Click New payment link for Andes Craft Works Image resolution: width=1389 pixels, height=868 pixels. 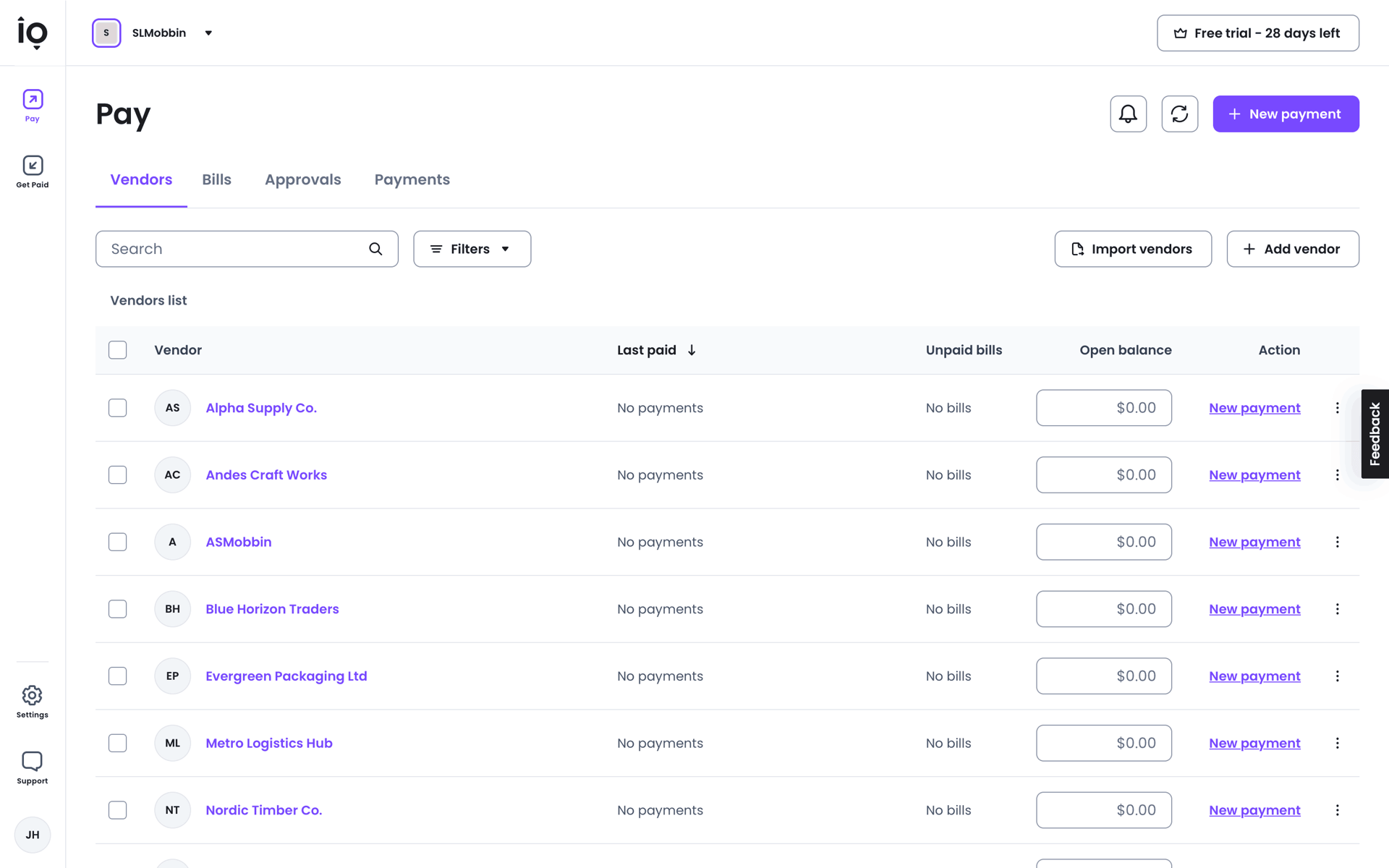1254,475
